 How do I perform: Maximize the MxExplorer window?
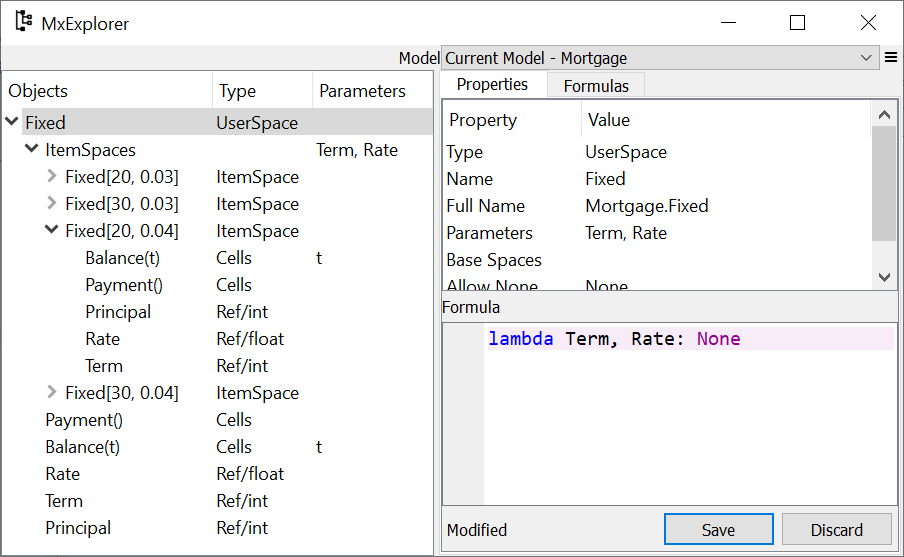point(797,23)
